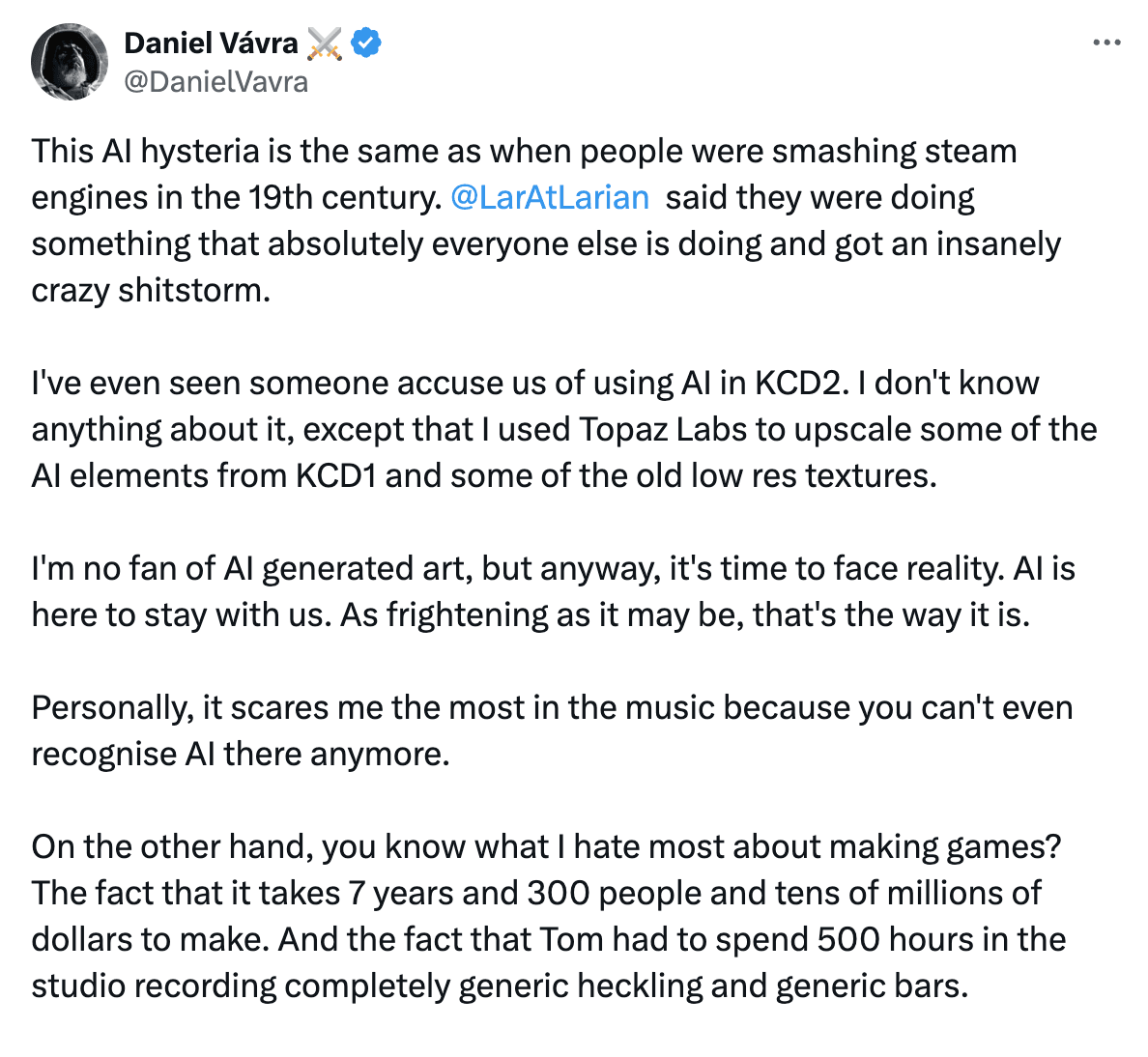Click the blue verified badge
This screenshot has width=1148, height=1057.
pyautogui.click(x=366, y=43)
